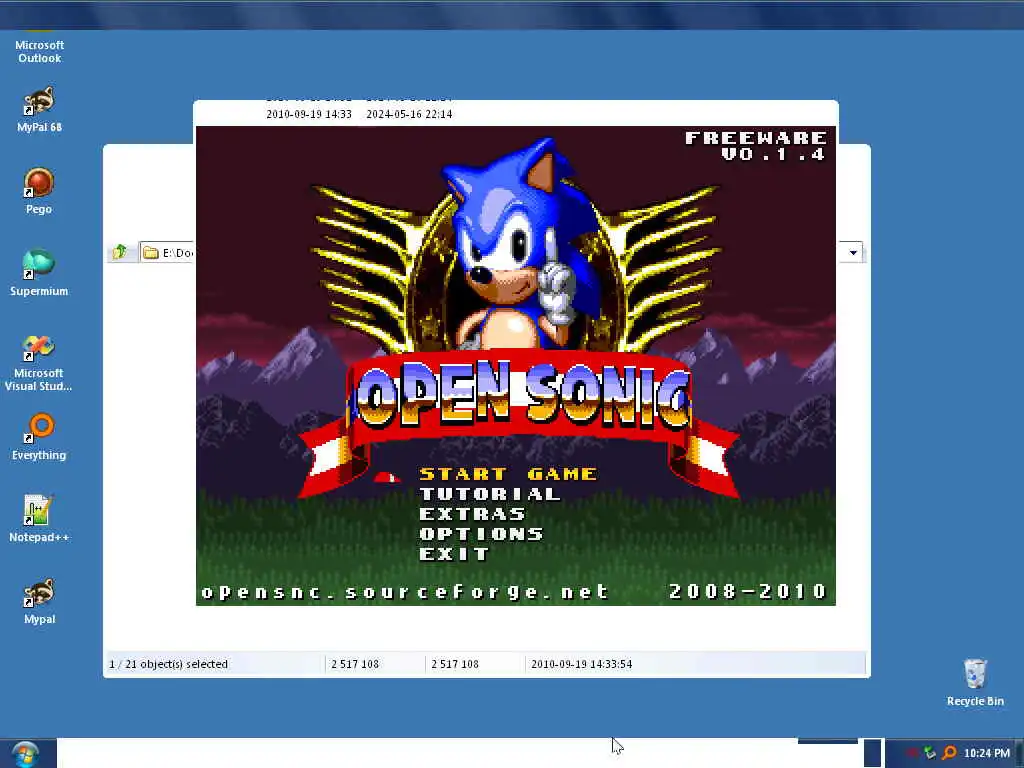1024x768 pixels.
Task: Launch the Everything search shortcut
Action: [39, 438]
